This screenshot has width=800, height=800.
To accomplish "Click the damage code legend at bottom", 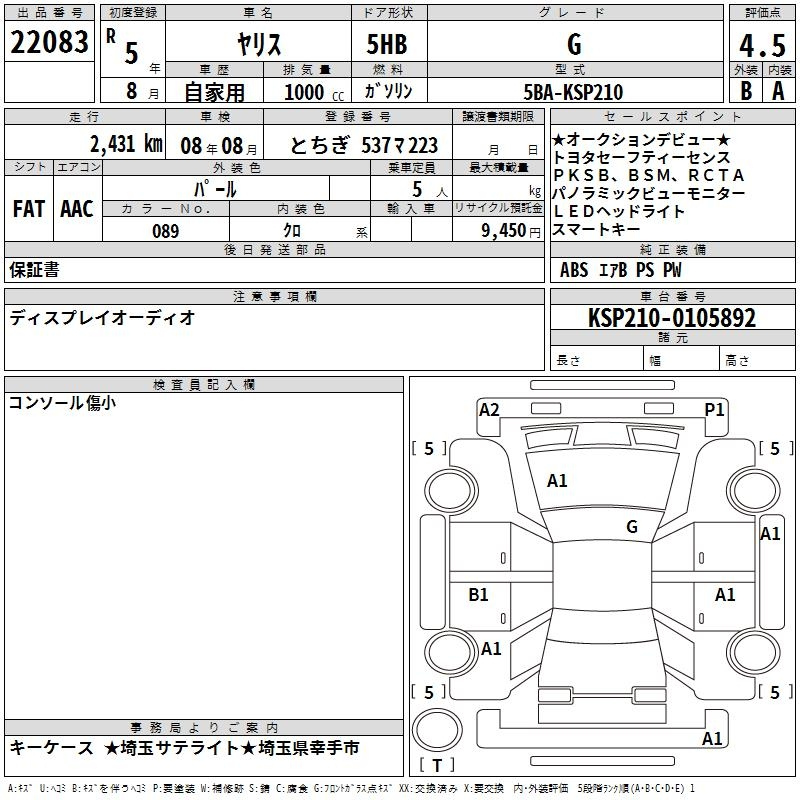I will 351,788.
